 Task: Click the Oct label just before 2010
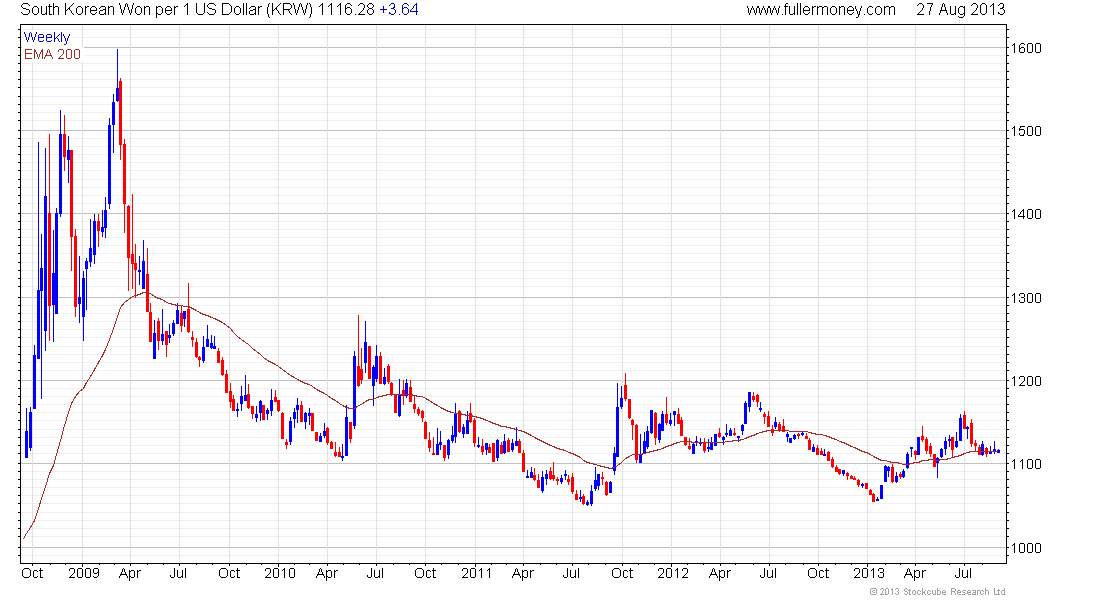(x=229, y=573)
